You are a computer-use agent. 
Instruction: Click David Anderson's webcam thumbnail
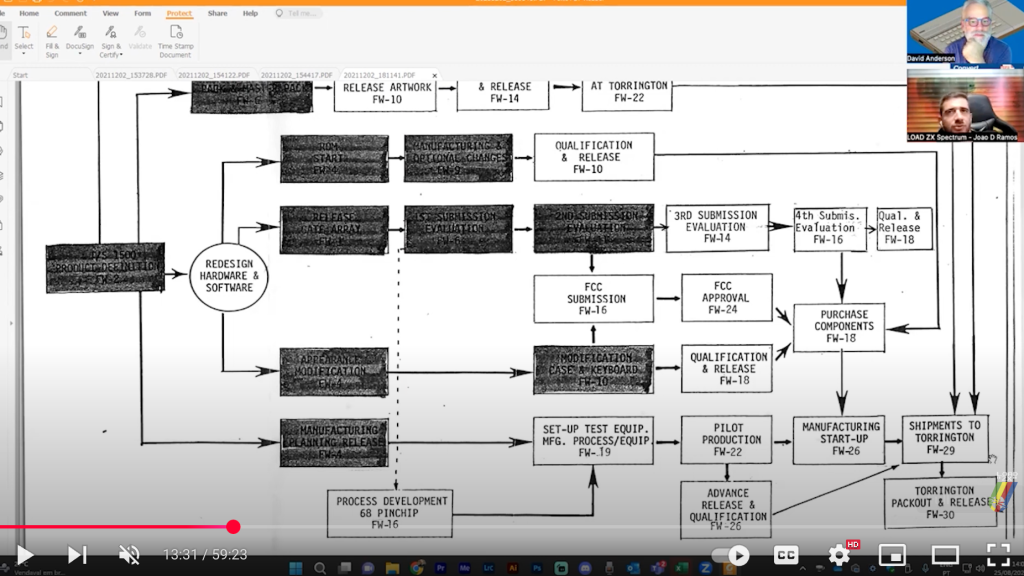[965, 32]
